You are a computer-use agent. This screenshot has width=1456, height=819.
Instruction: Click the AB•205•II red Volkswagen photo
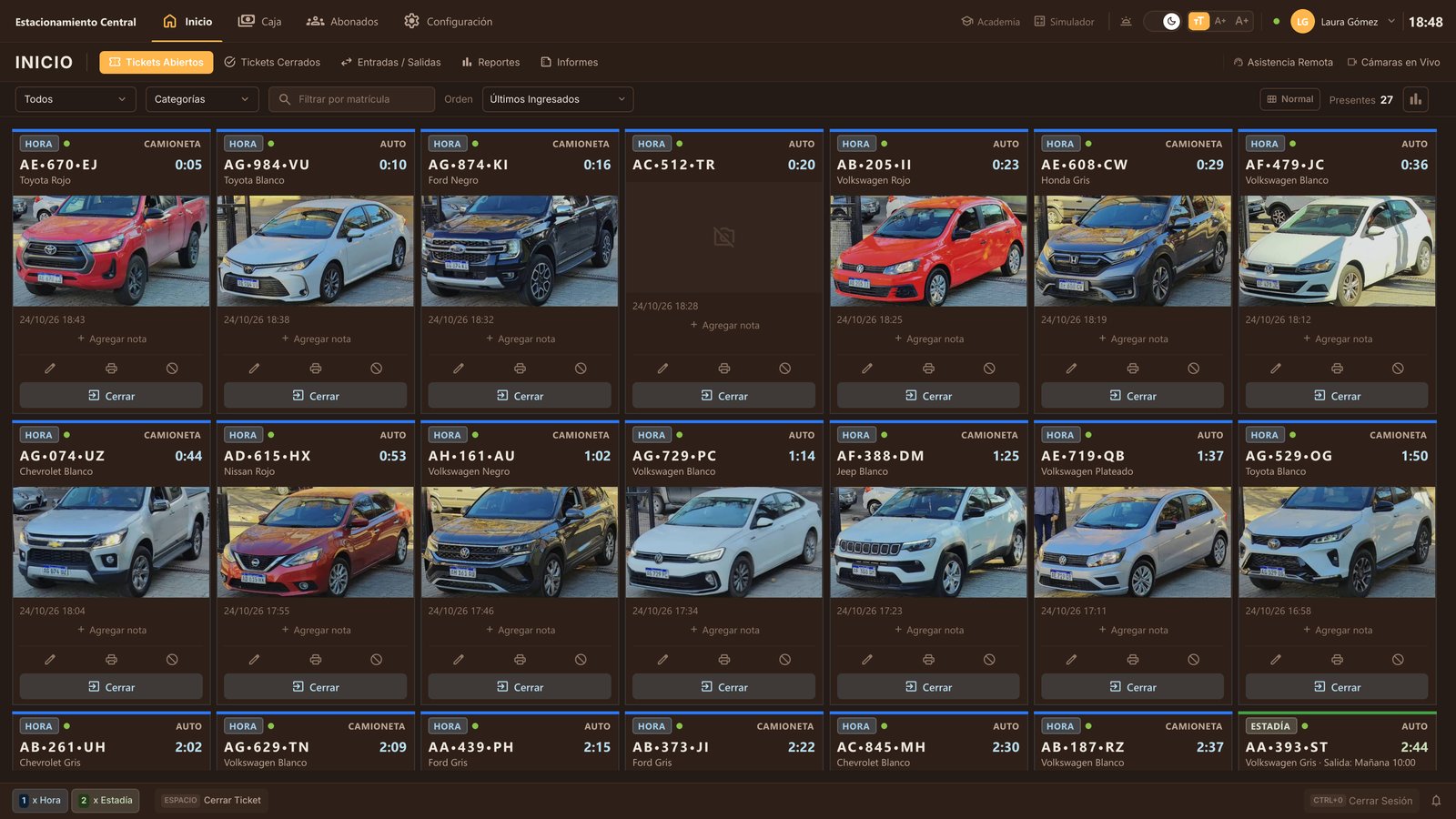click(x=928, y=251)
